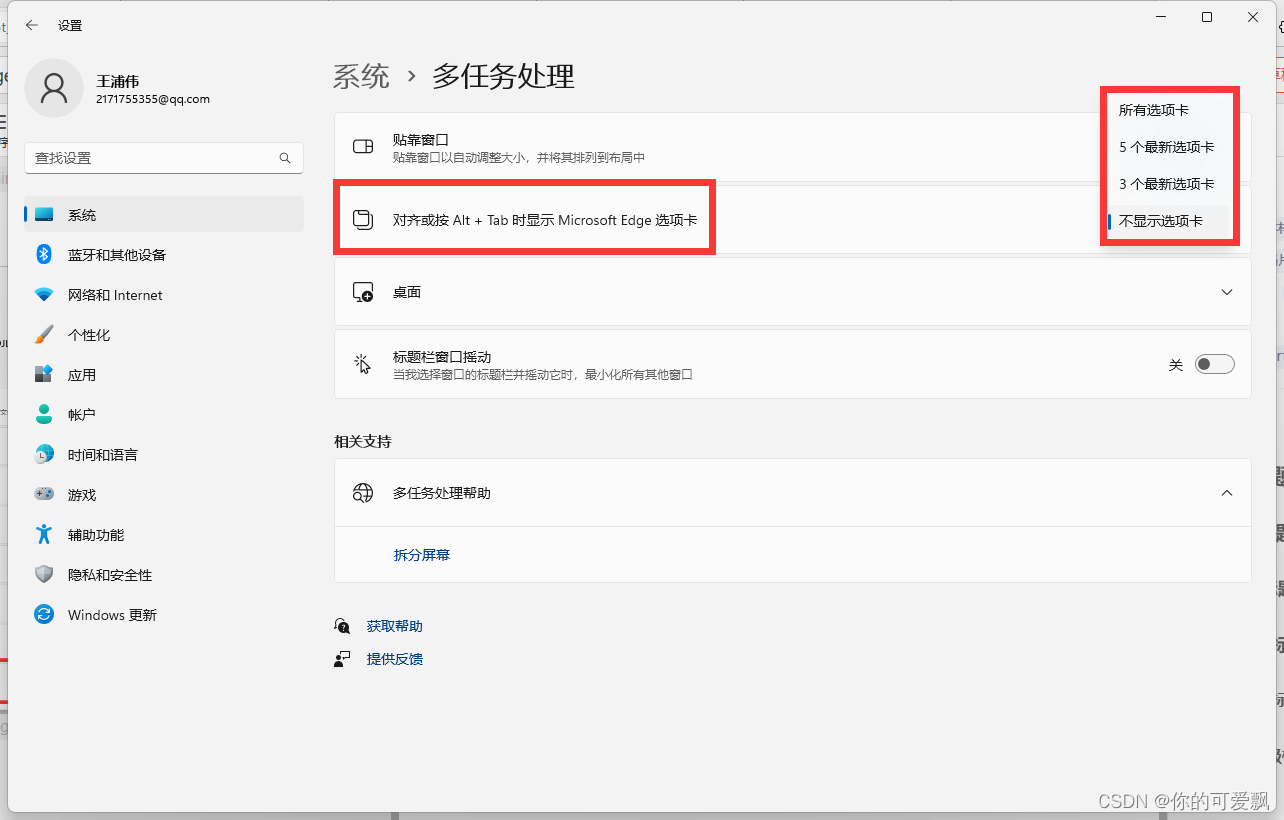
Task: Click the 网络和 Internet wifi icon
Action: point(44,295)
